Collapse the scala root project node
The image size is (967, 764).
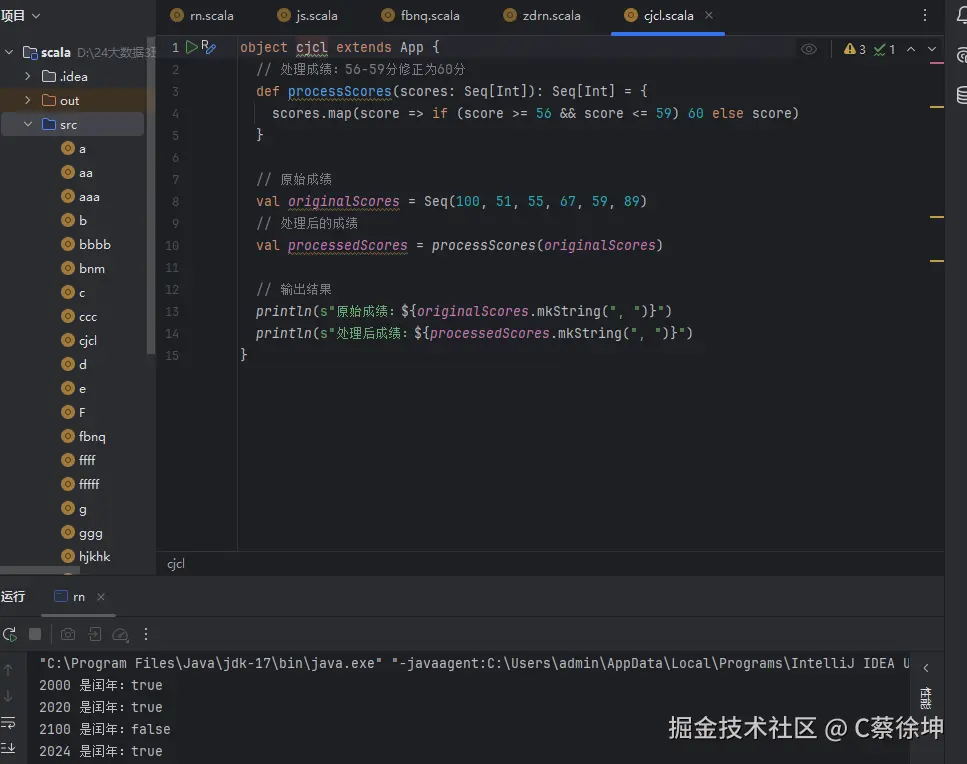[x=8, y=51]
